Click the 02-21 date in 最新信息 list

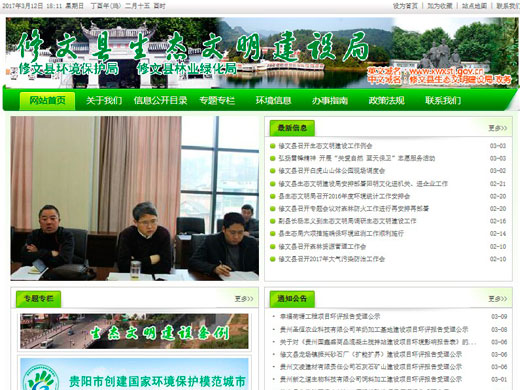tap(498, 184)
